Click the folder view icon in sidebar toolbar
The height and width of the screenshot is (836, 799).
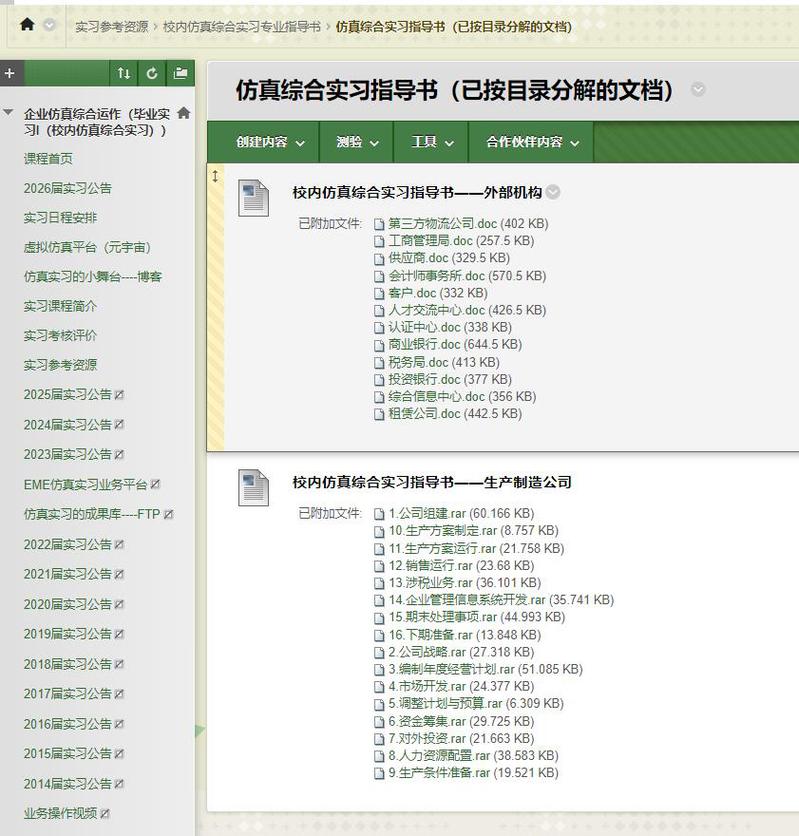pos(180,73)
